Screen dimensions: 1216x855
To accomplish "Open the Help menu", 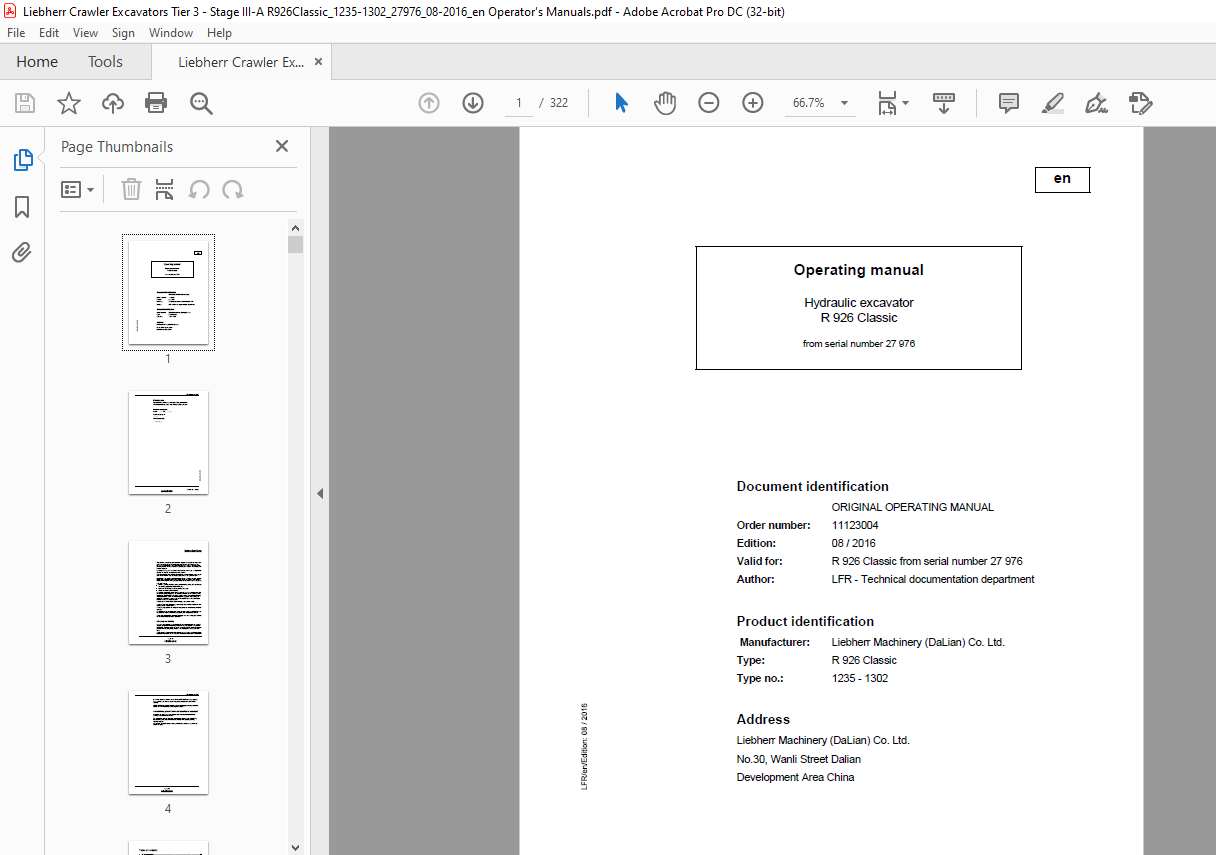I will point(219,33).
